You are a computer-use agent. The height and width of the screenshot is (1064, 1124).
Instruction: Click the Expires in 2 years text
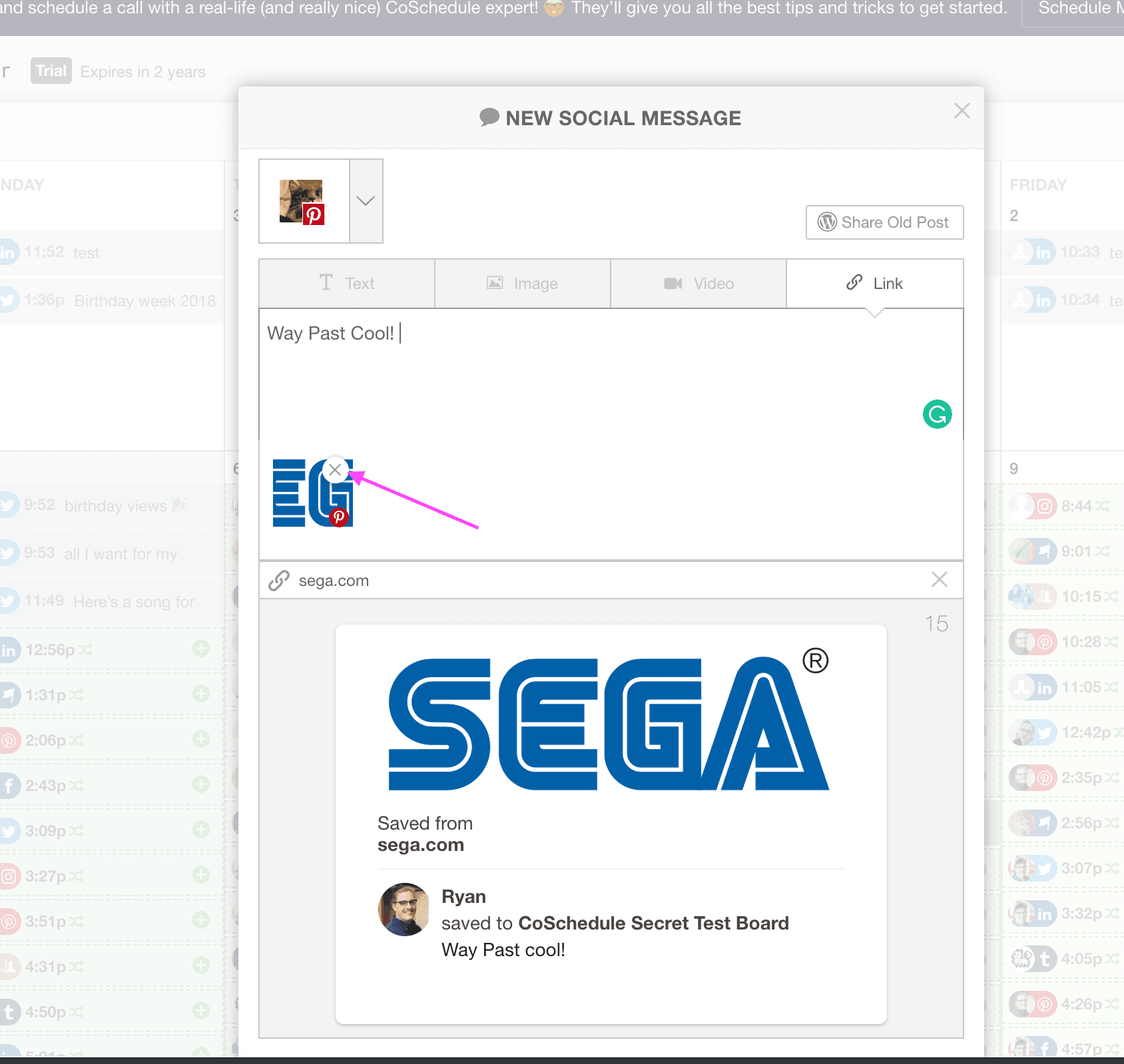(142, 72)
